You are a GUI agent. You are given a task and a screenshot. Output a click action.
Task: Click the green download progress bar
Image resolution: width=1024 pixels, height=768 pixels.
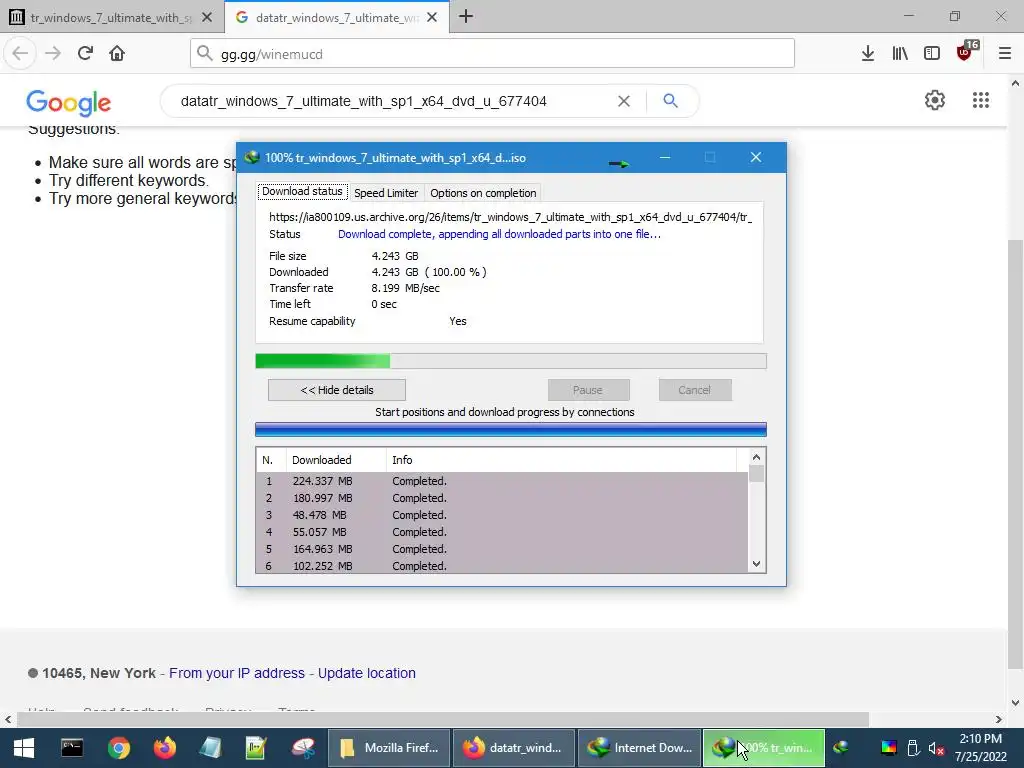point(511,361)
